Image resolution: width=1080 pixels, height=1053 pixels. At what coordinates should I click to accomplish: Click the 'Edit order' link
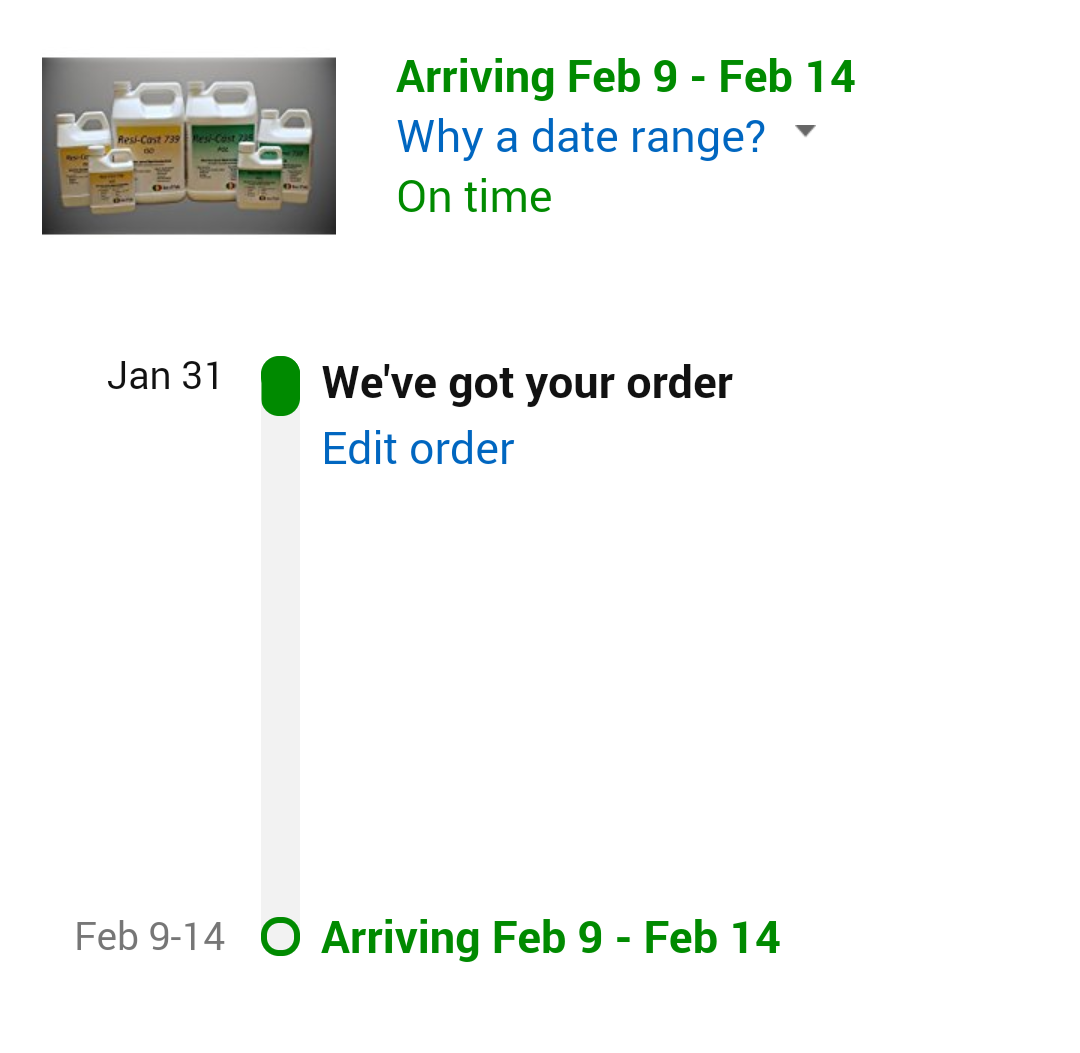pos(418,449)
